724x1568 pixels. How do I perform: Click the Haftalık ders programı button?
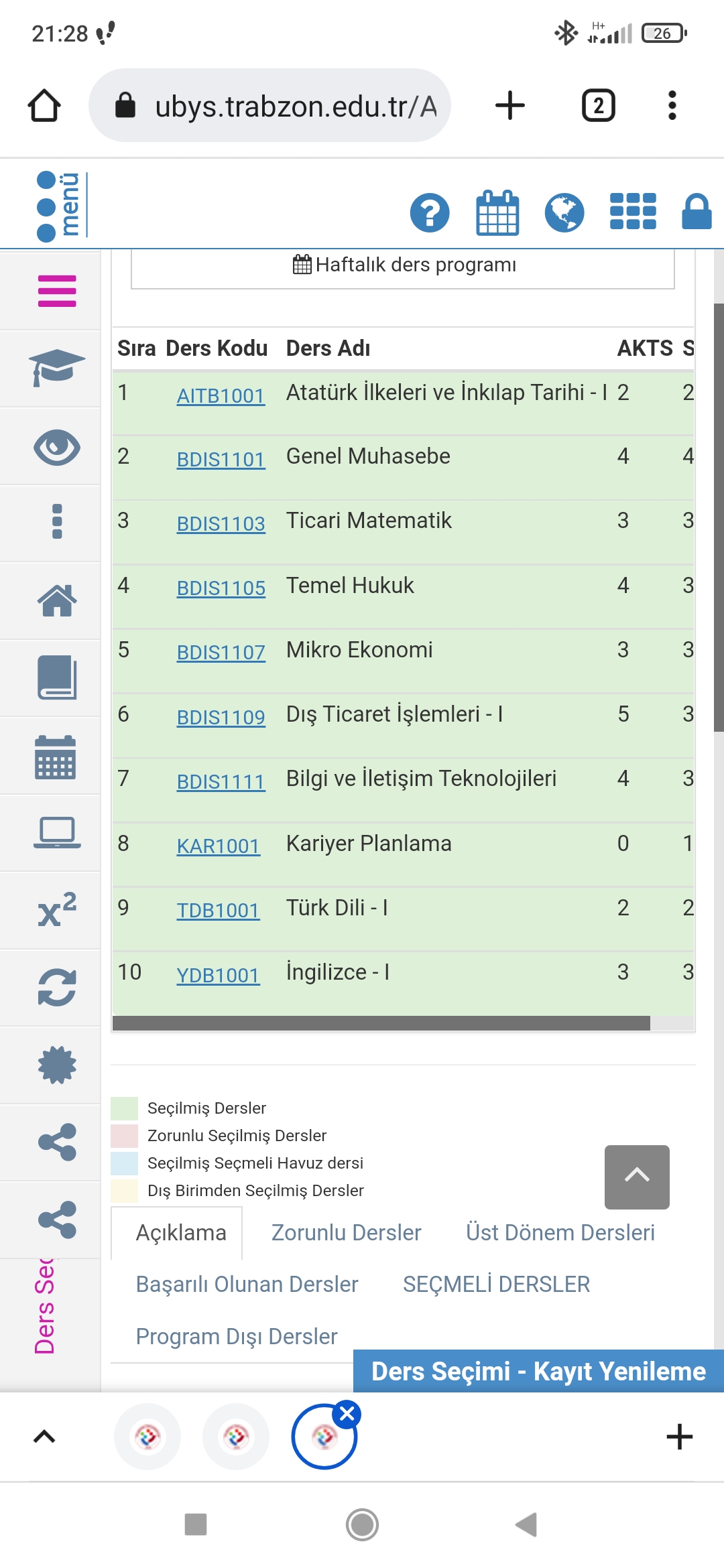tap(403, 265)
